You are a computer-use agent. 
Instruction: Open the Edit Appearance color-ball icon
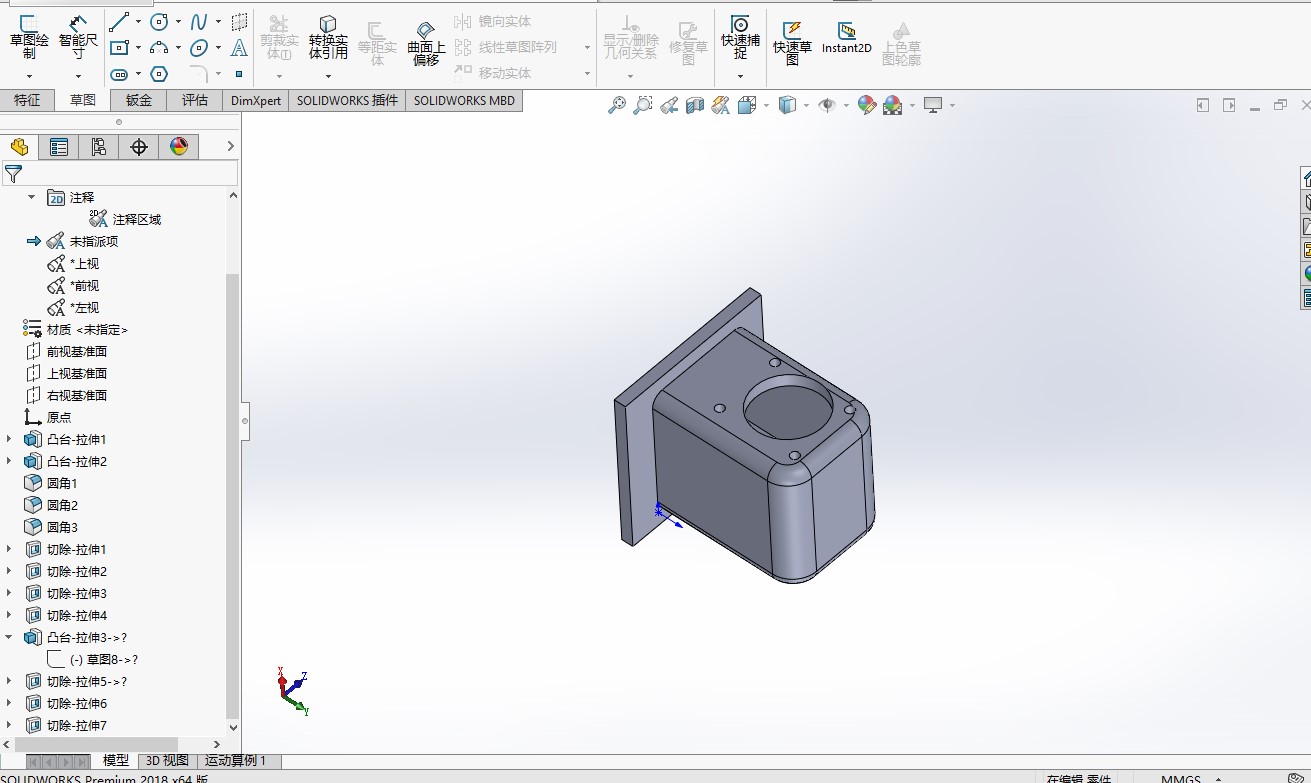(x=867, y=105)
